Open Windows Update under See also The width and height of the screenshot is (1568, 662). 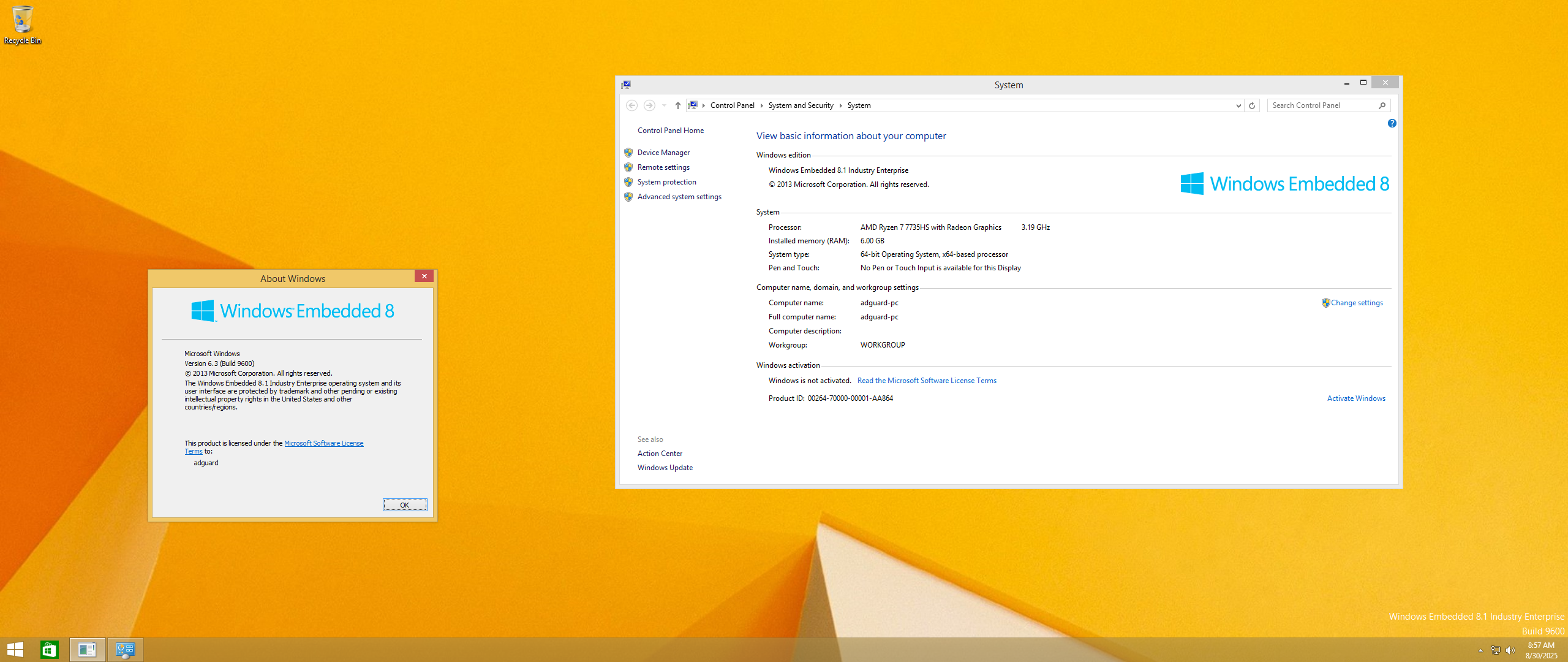point(665,468)
